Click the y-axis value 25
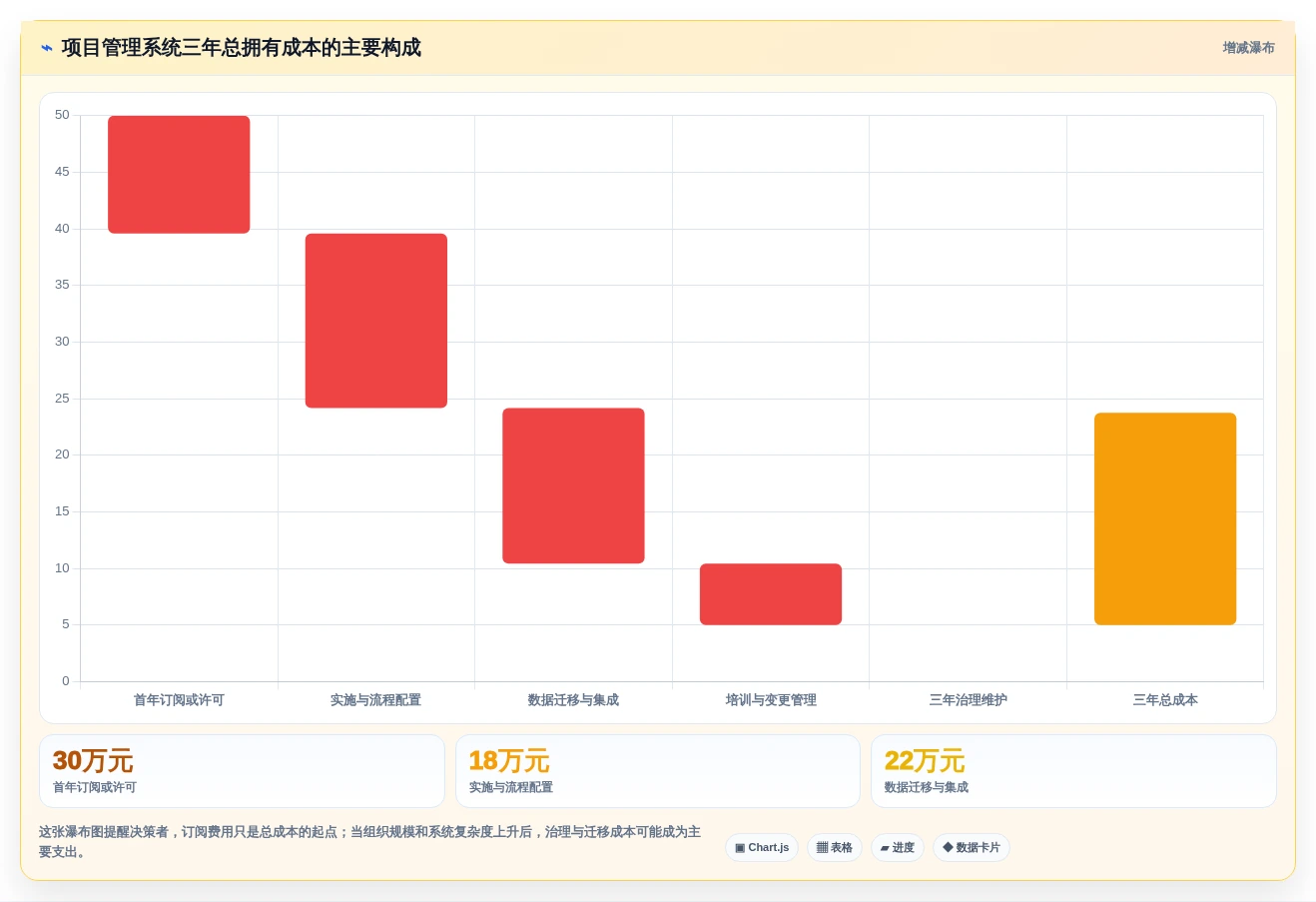 pyautogui.click(x=62, y=399)
